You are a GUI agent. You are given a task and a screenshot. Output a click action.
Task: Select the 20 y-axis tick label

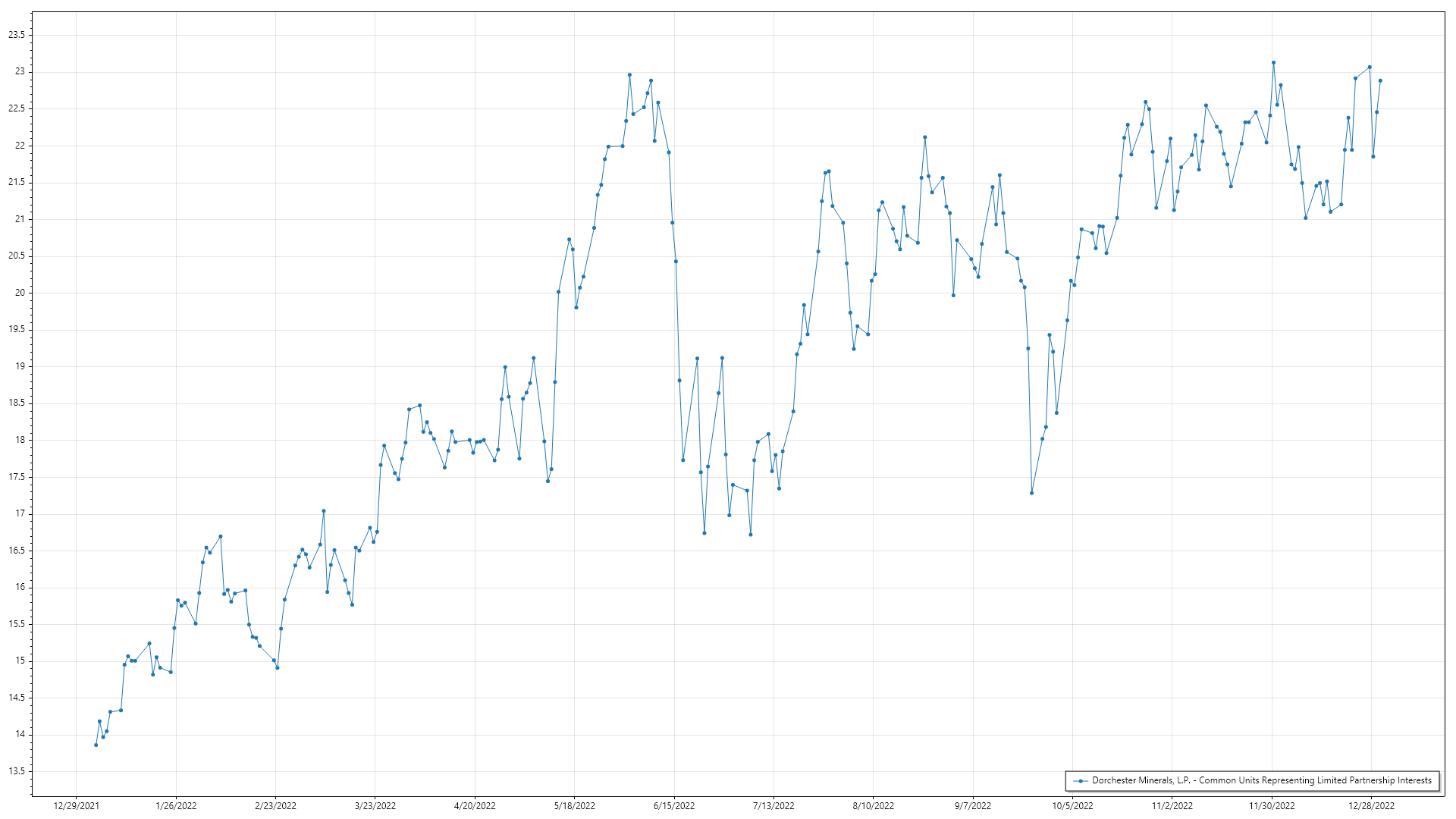tap(20, 293)
